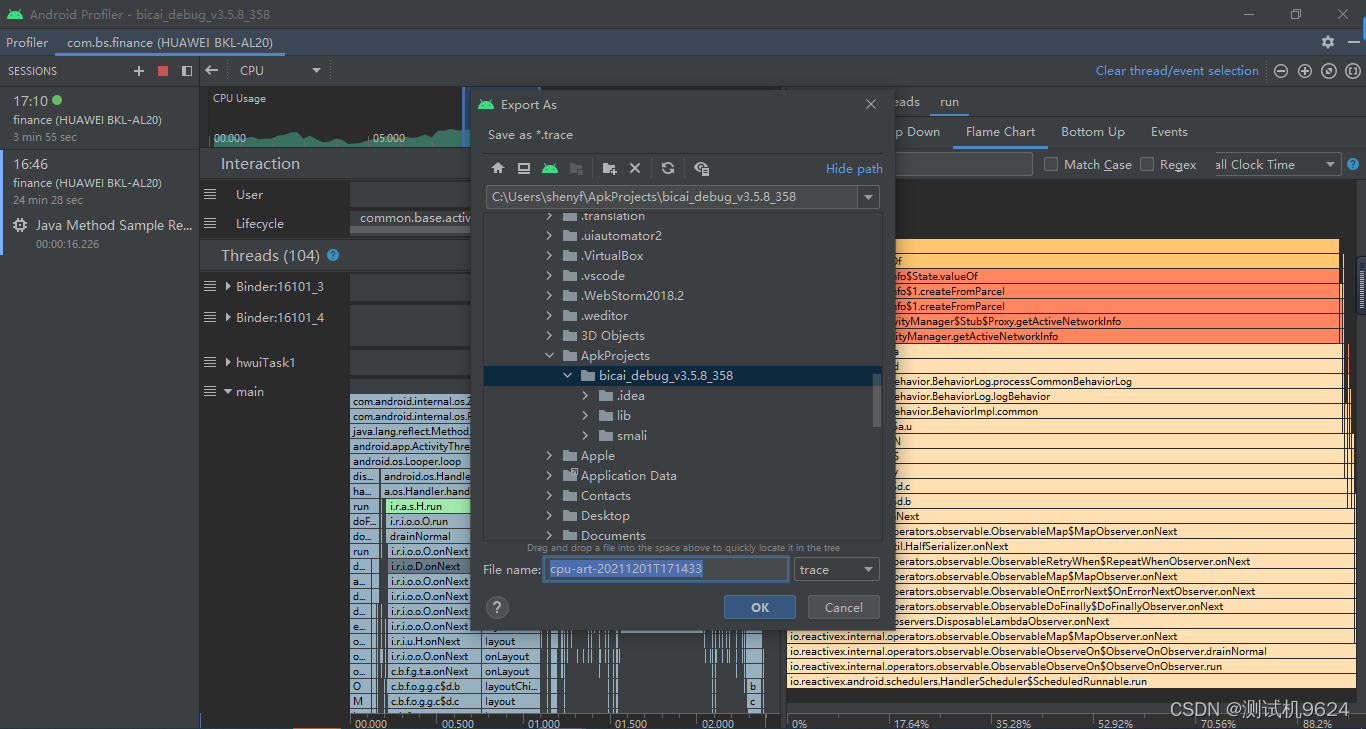Go back with the left arrow icon
Screen dimensions: 1366x729
pyautogui.click(x=211, y=71)
